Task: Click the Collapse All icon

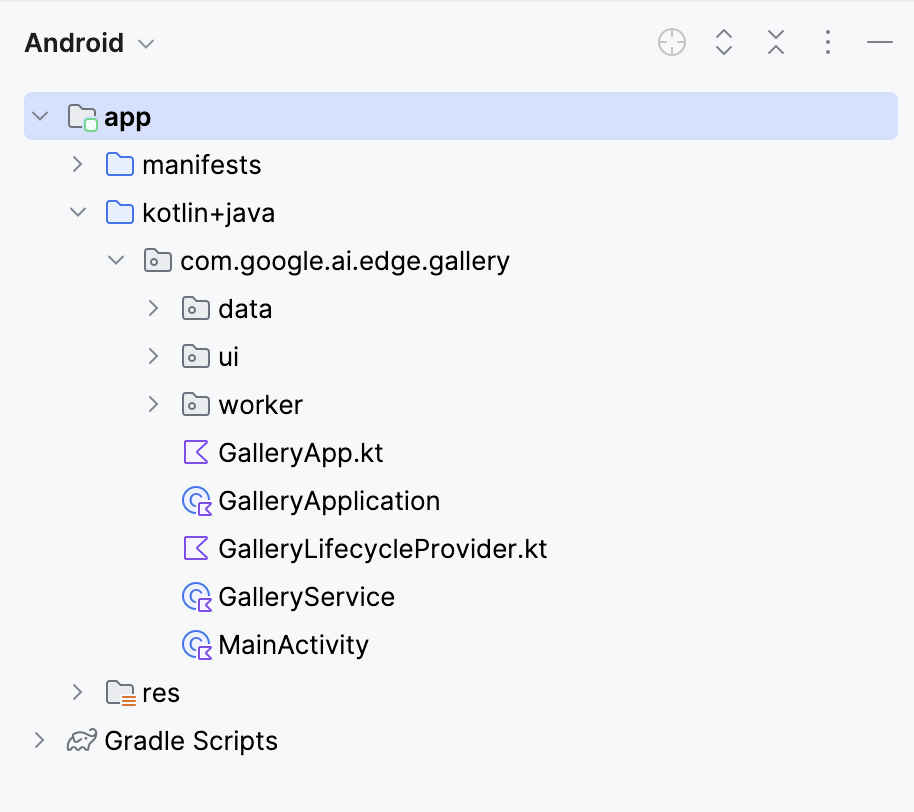Action: point(775,42)
